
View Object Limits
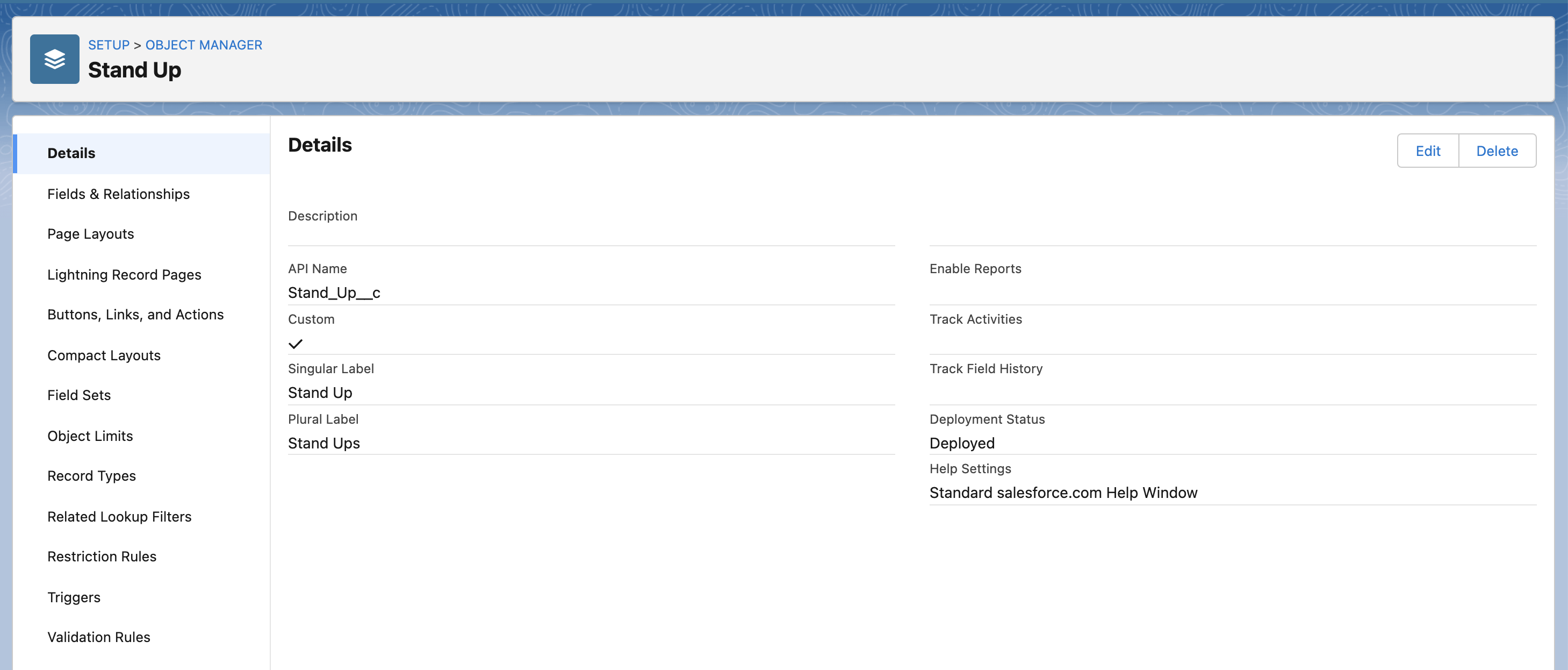coord(90,436)
